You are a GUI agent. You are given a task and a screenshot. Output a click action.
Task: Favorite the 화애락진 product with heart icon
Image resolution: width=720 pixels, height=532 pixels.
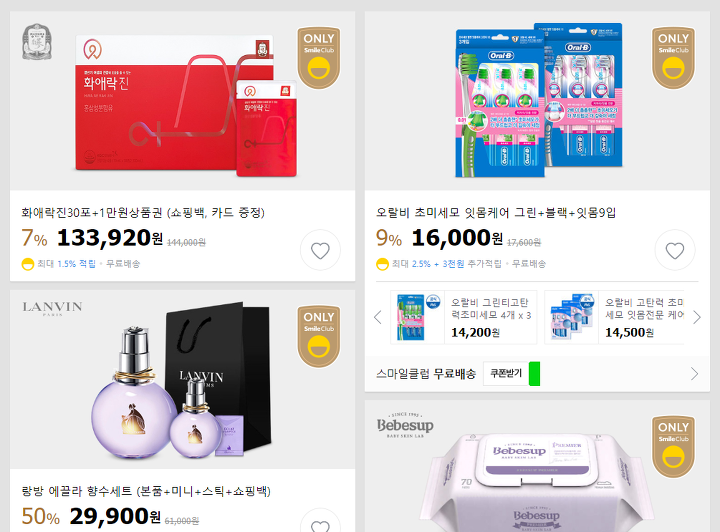click(x=320, y=251)
